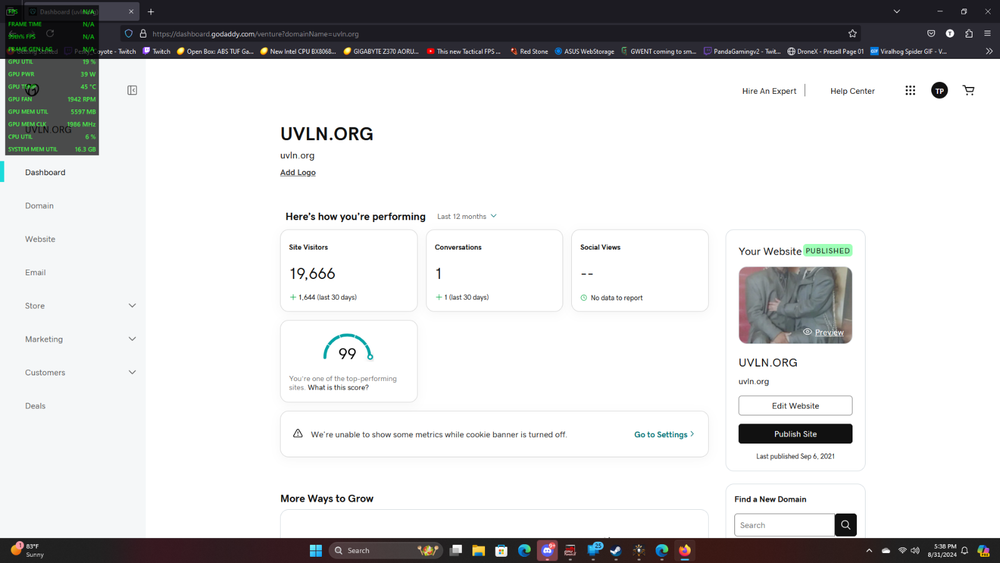Click the What is this score? link
The width and height of the screenshot is (1000, 563).
(338, 388)
